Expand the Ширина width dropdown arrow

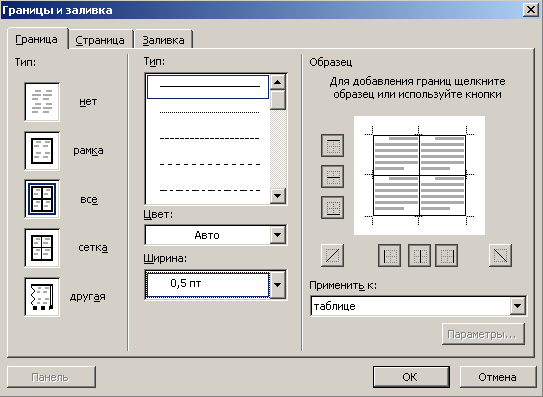pyautogui.click(x=278, y=285)
